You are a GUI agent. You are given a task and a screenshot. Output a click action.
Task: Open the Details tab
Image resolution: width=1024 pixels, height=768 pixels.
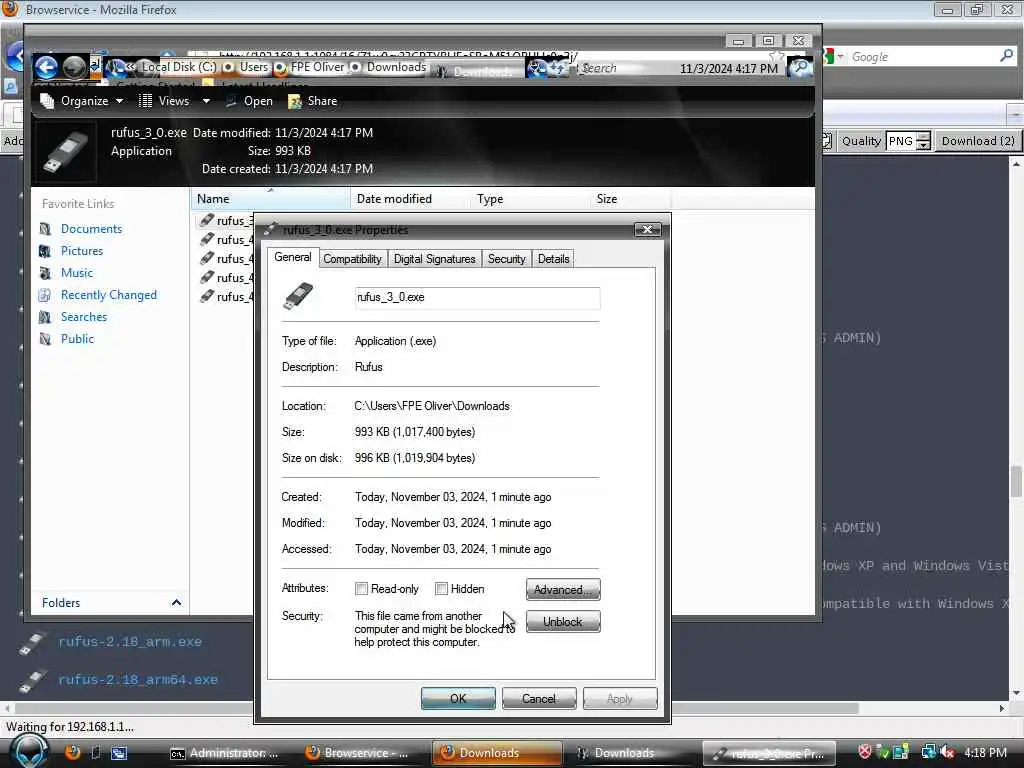[x=553, y=259]
